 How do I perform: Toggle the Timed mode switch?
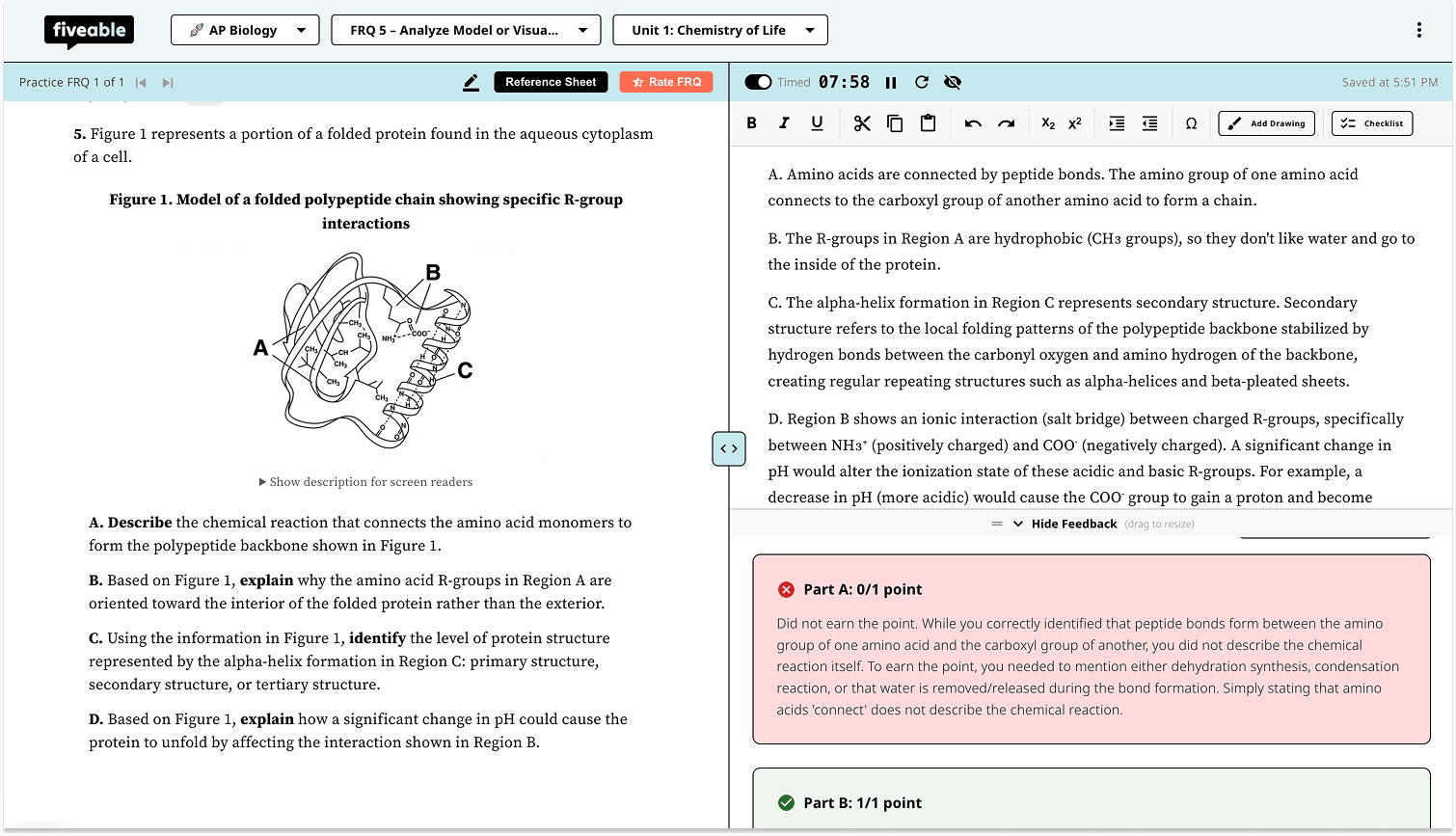point(757,82)
